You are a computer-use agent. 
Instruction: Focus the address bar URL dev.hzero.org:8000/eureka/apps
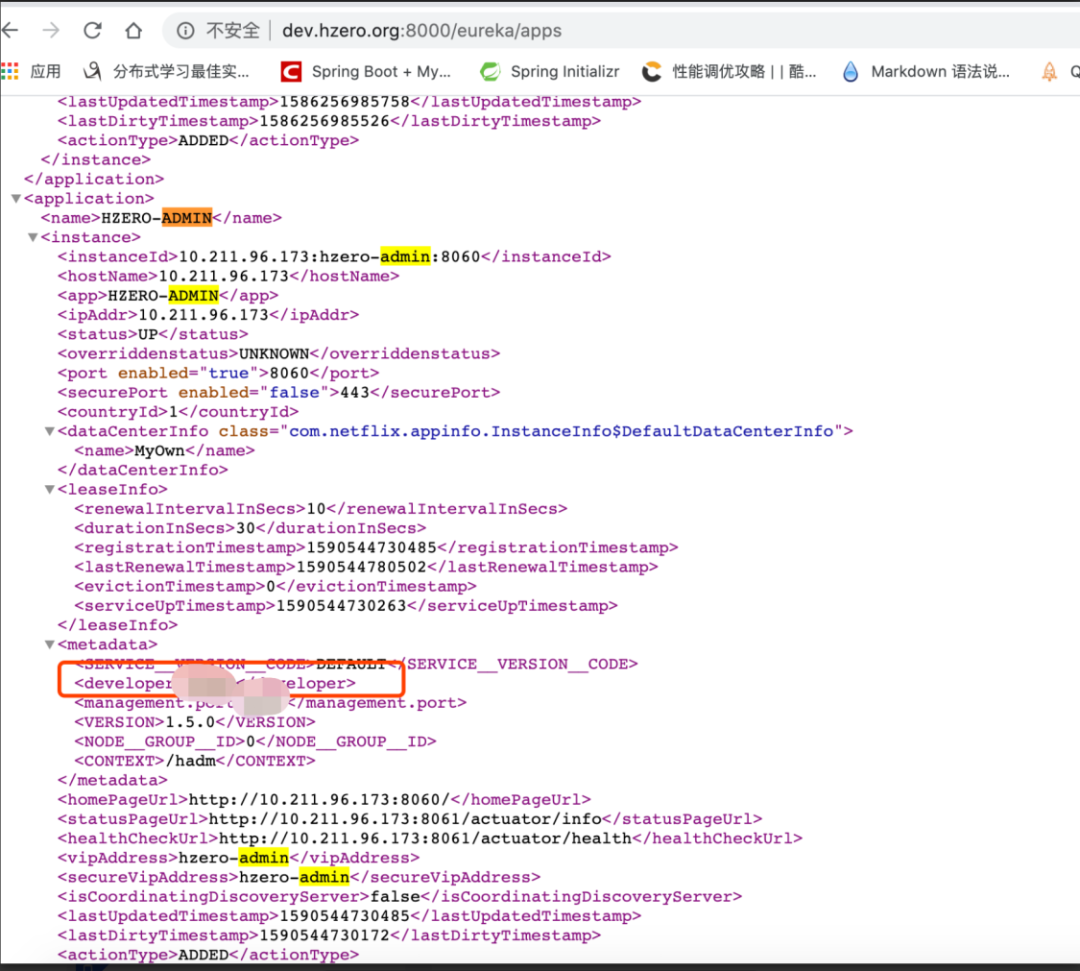point(422,31)
